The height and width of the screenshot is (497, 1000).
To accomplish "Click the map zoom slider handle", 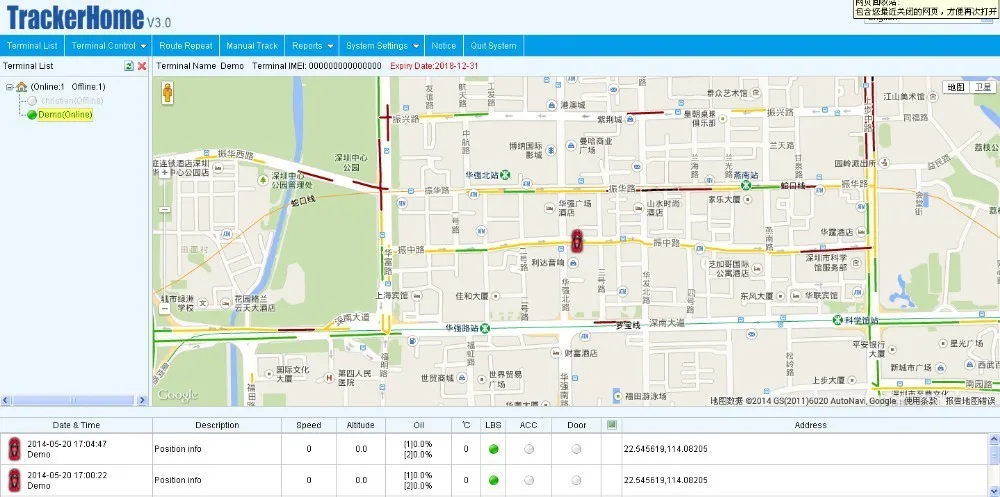I will click(165, 209).
